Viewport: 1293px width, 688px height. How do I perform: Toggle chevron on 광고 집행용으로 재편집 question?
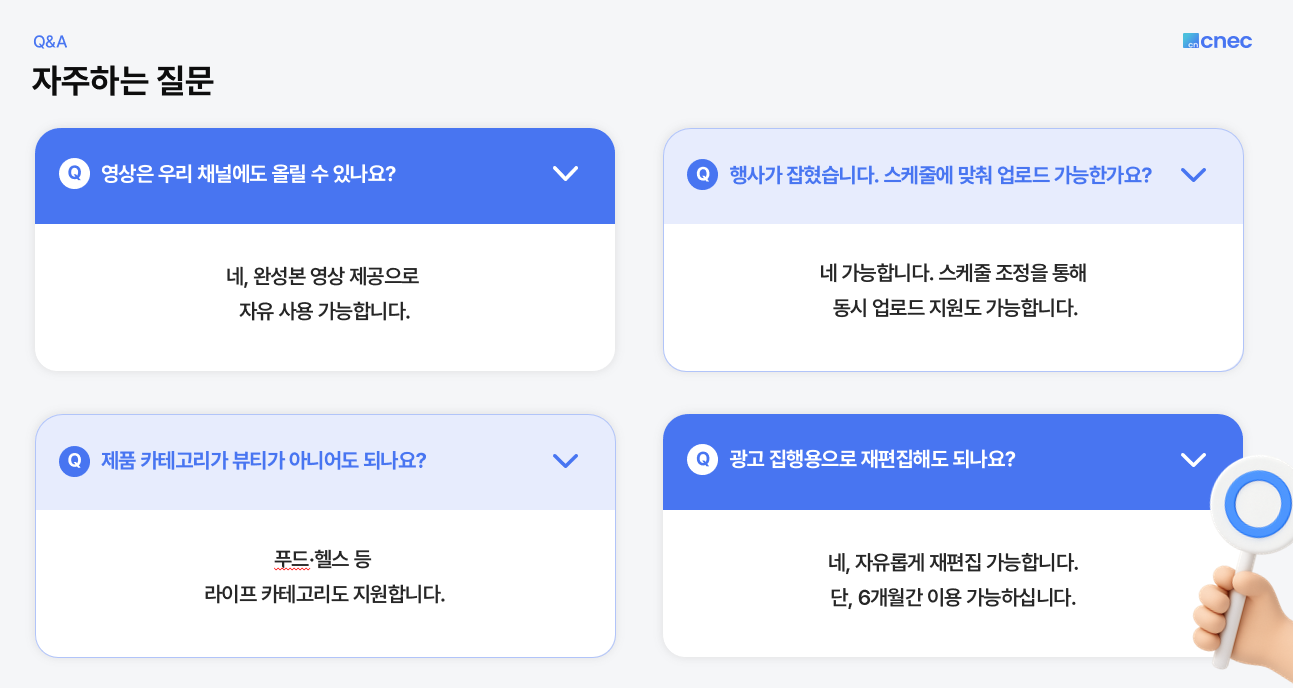click(x=1193, y=459)
